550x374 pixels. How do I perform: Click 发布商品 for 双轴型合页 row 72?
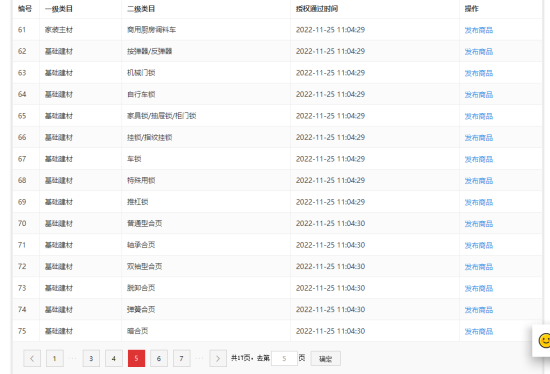click(x=478, y=267)
